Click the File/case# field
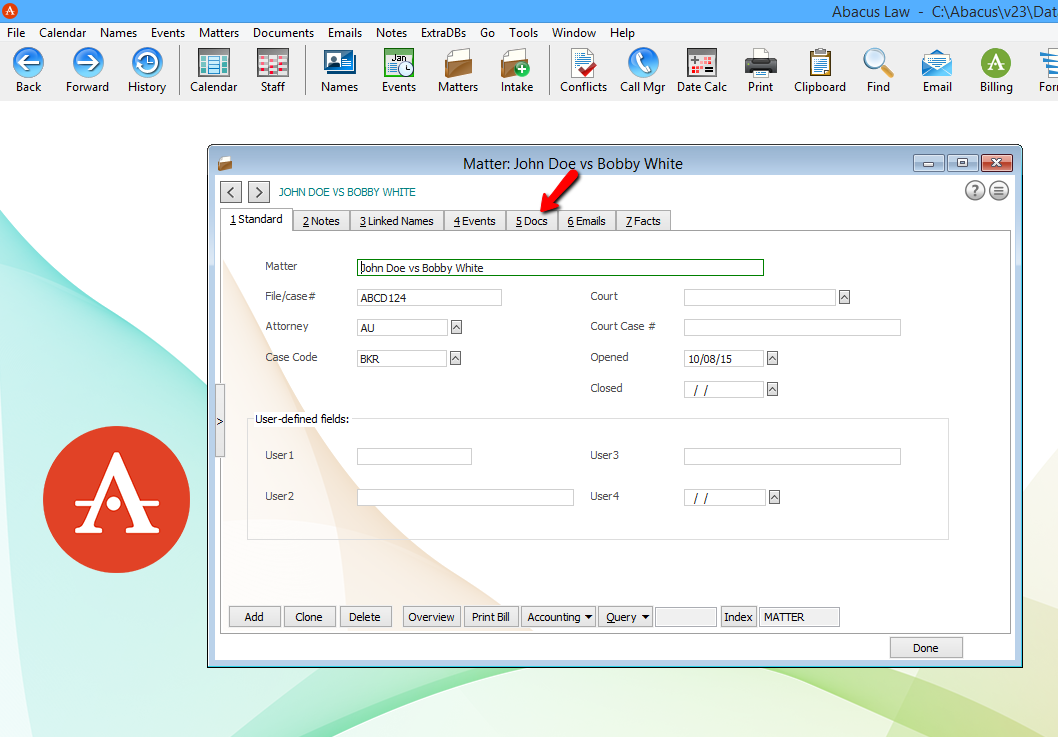The width and height of the screenshot is (1058, 737). (x=429, y=298)
